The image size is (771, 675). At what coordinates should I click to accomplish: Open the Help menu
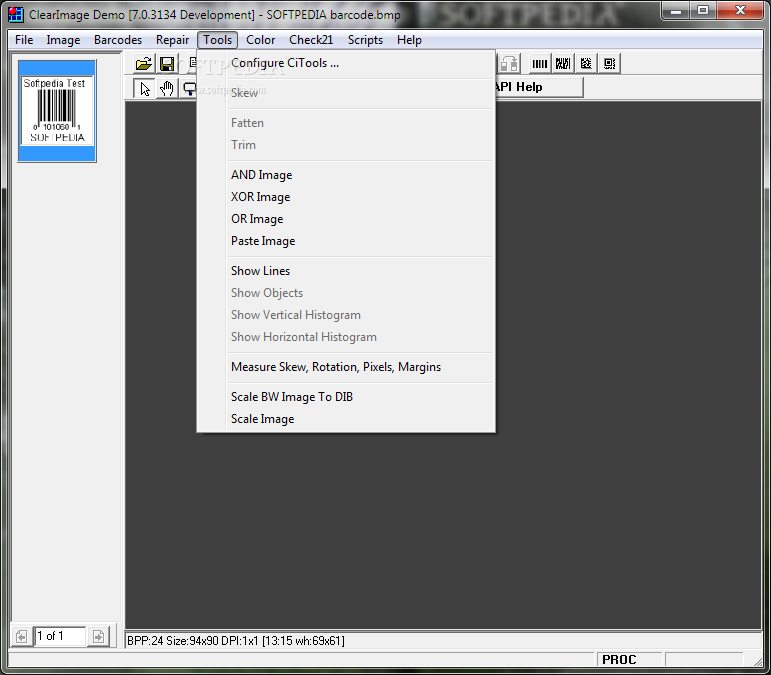[x=409, y=40]
